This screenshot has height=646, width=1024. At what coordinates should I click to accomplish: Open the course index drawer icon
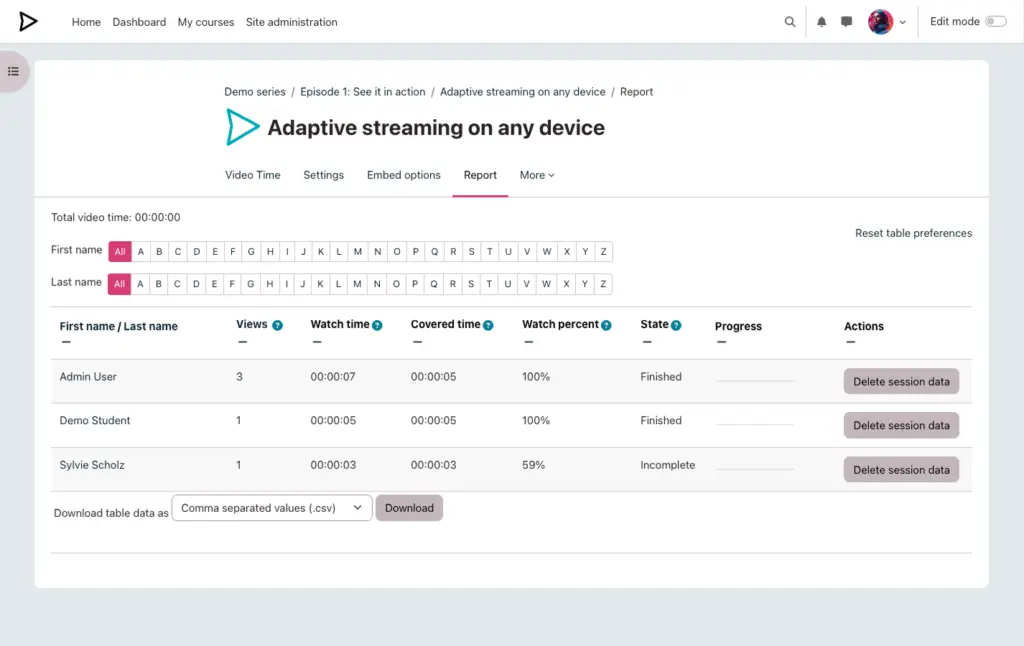click(x=13, y=71)
